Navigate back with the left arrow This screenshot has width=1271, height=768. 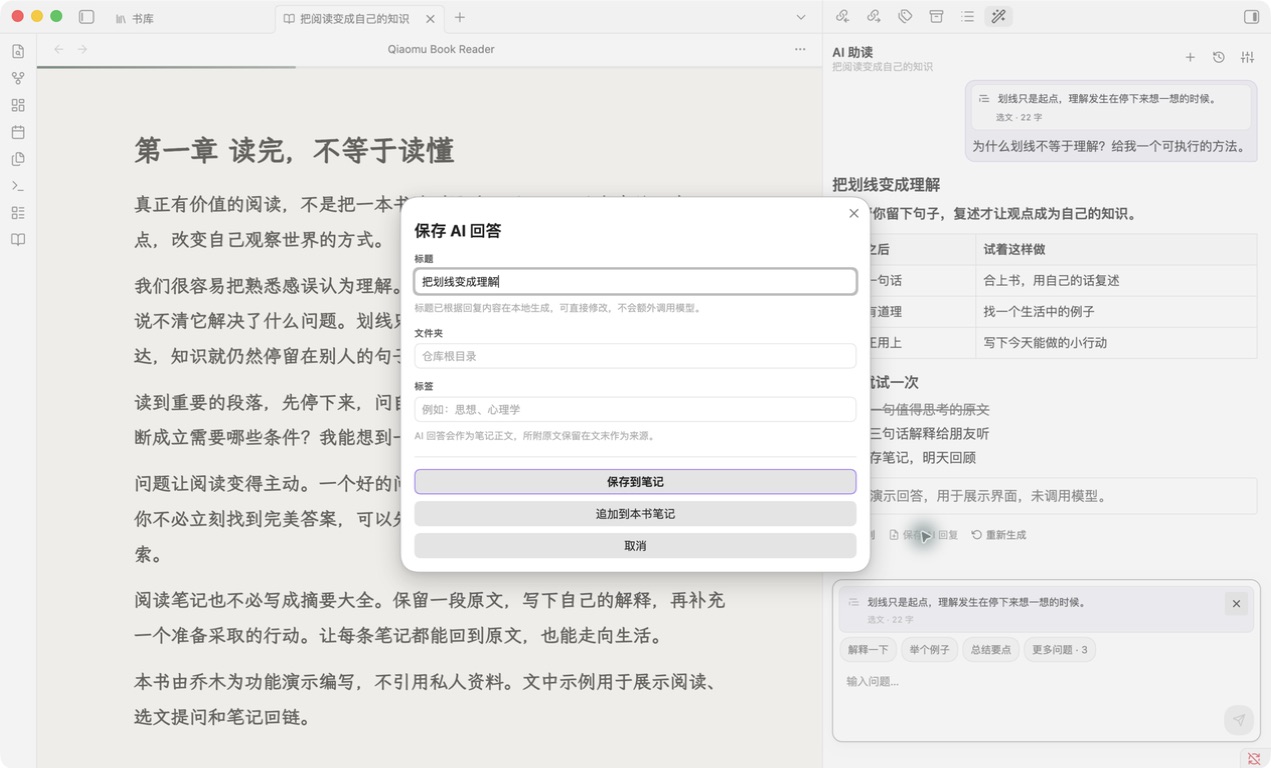59,49
